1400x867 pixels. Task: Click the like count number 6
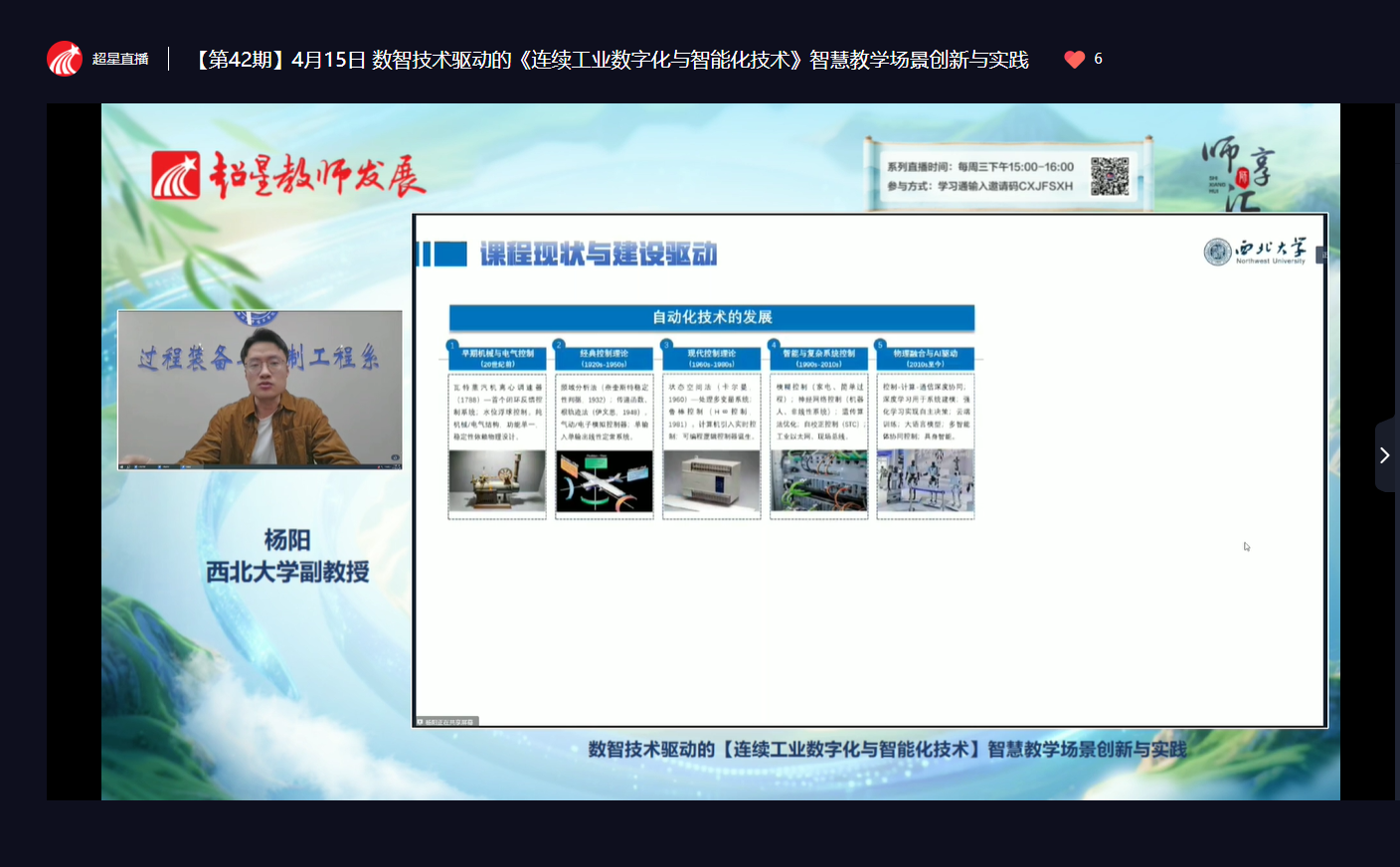pos(1098,60)
